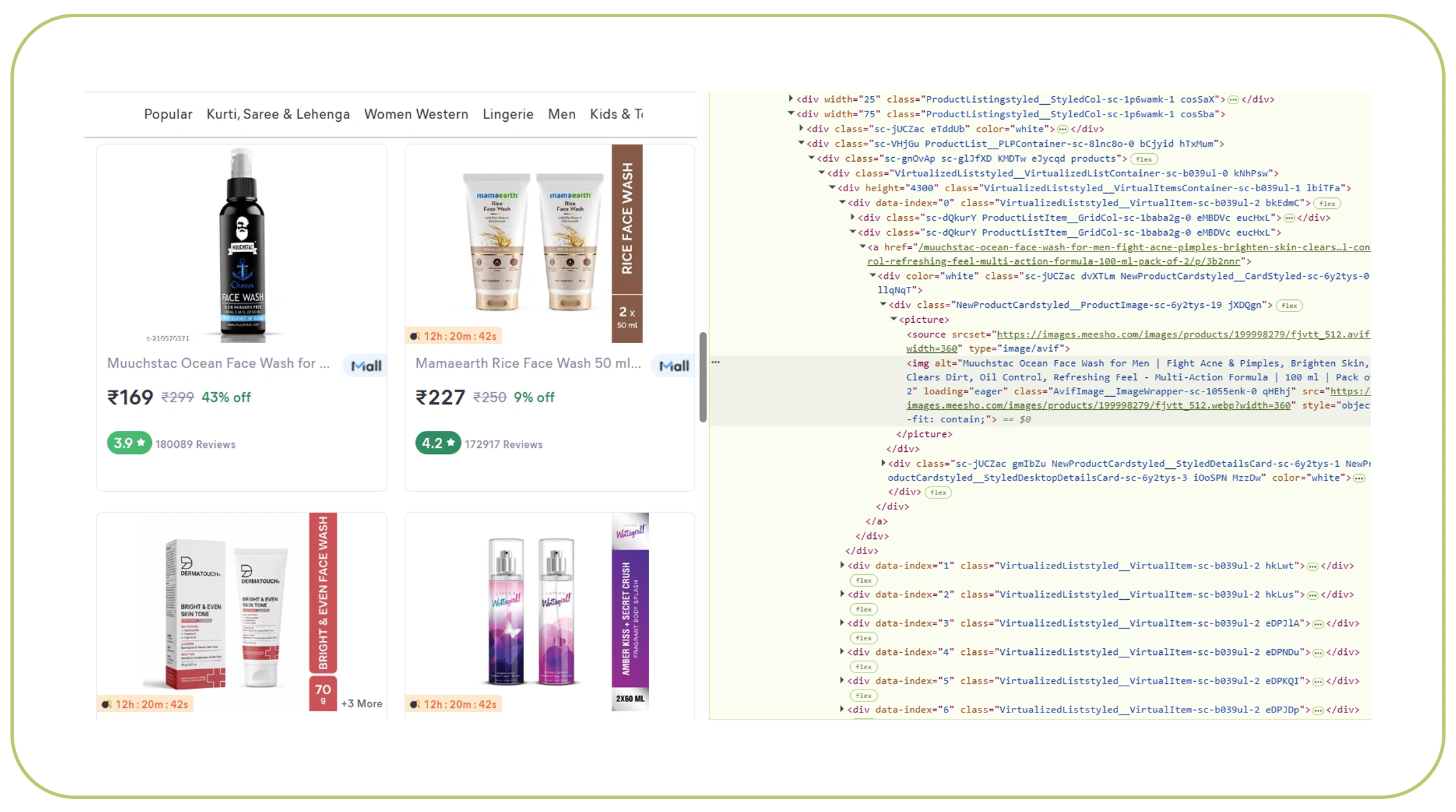
Task: Open the fjvtt_512.avif srcset link
Action: point(1138,341)
